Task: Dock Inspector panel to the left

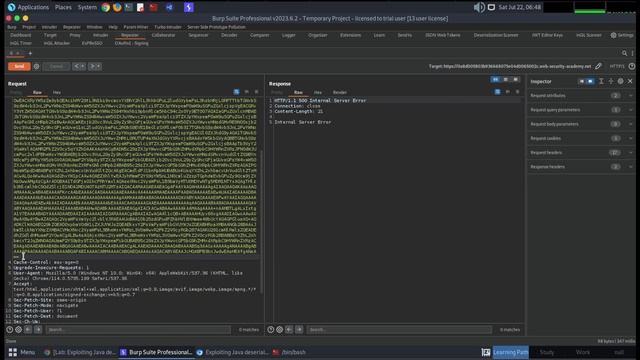Action: [x=582, y=81]
